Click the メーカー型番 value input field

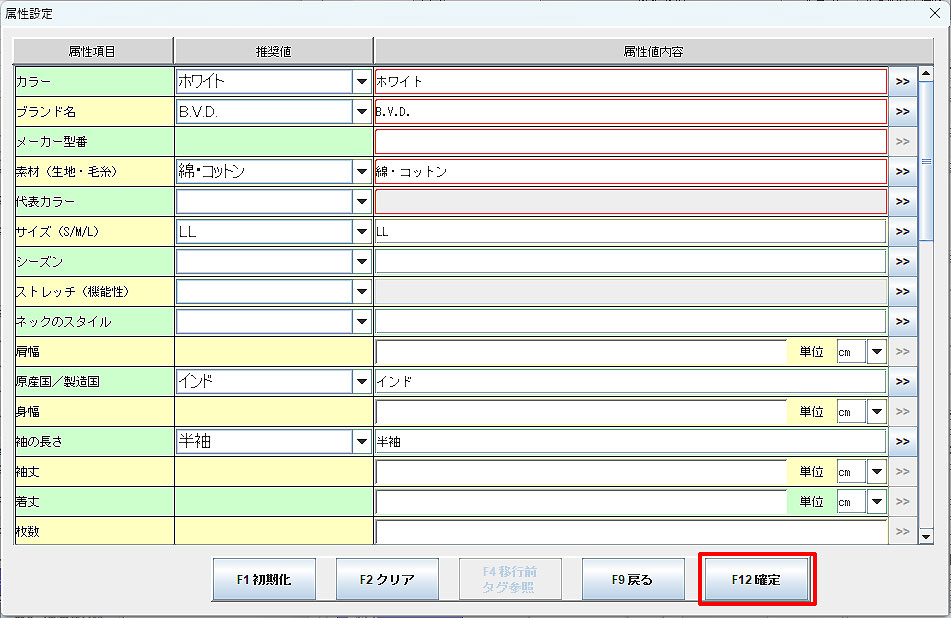click(630, 142)
